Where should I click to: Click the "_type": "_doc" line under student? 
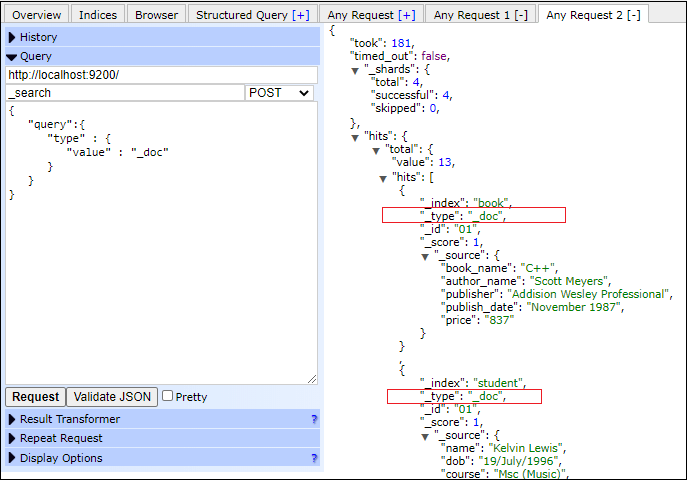463,396
